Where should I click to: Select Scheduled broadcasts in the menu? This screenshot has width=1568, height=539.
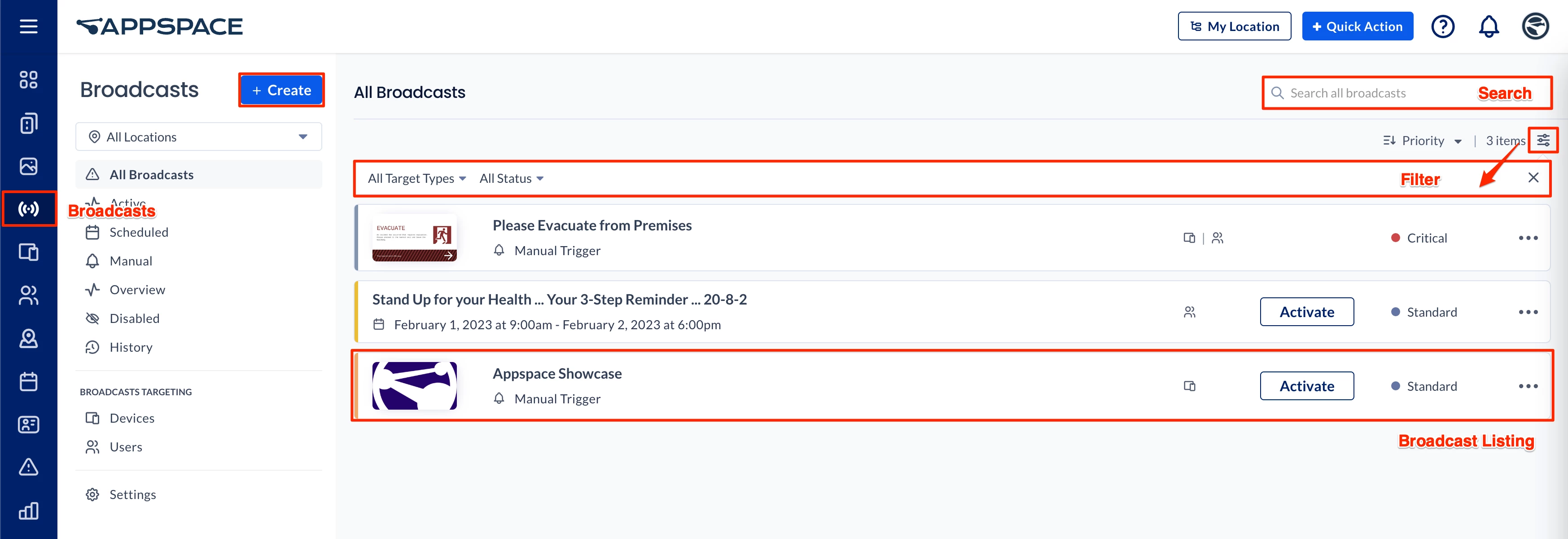[138, 232]
